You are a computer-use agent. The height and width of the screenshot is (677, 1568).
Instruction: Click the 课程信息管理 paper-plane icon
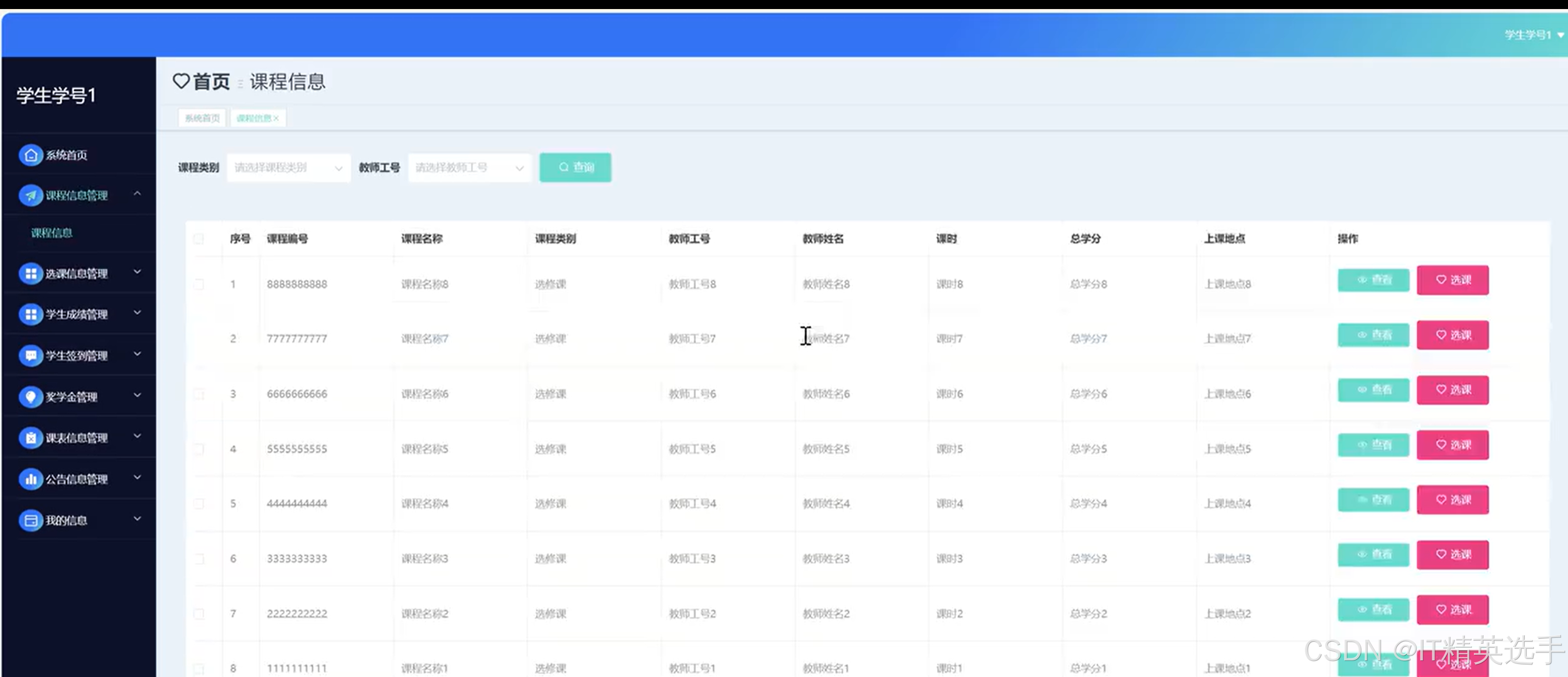coord(30,195)
